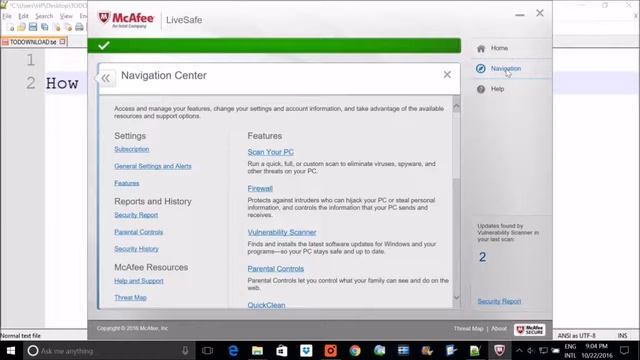The width and height of the screenshot is (640, 360).
Task: Open File Explorer from taskbar
Action: (257, 351)
